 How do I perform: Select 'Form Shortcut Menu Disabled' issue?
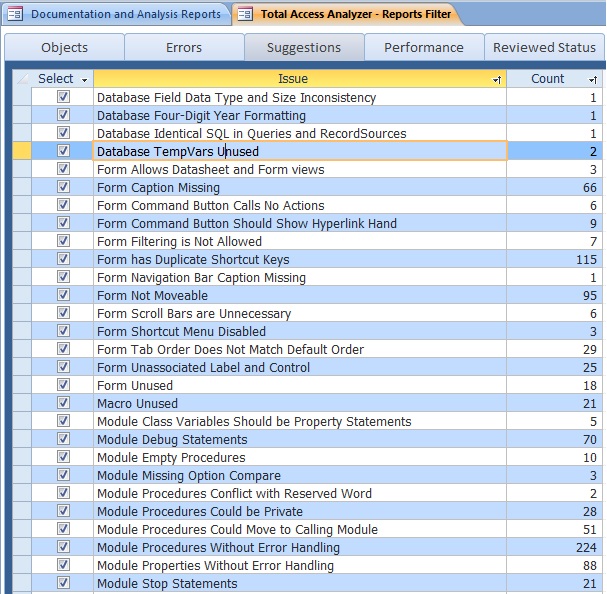pyautogui.click(x=181, y=331)
